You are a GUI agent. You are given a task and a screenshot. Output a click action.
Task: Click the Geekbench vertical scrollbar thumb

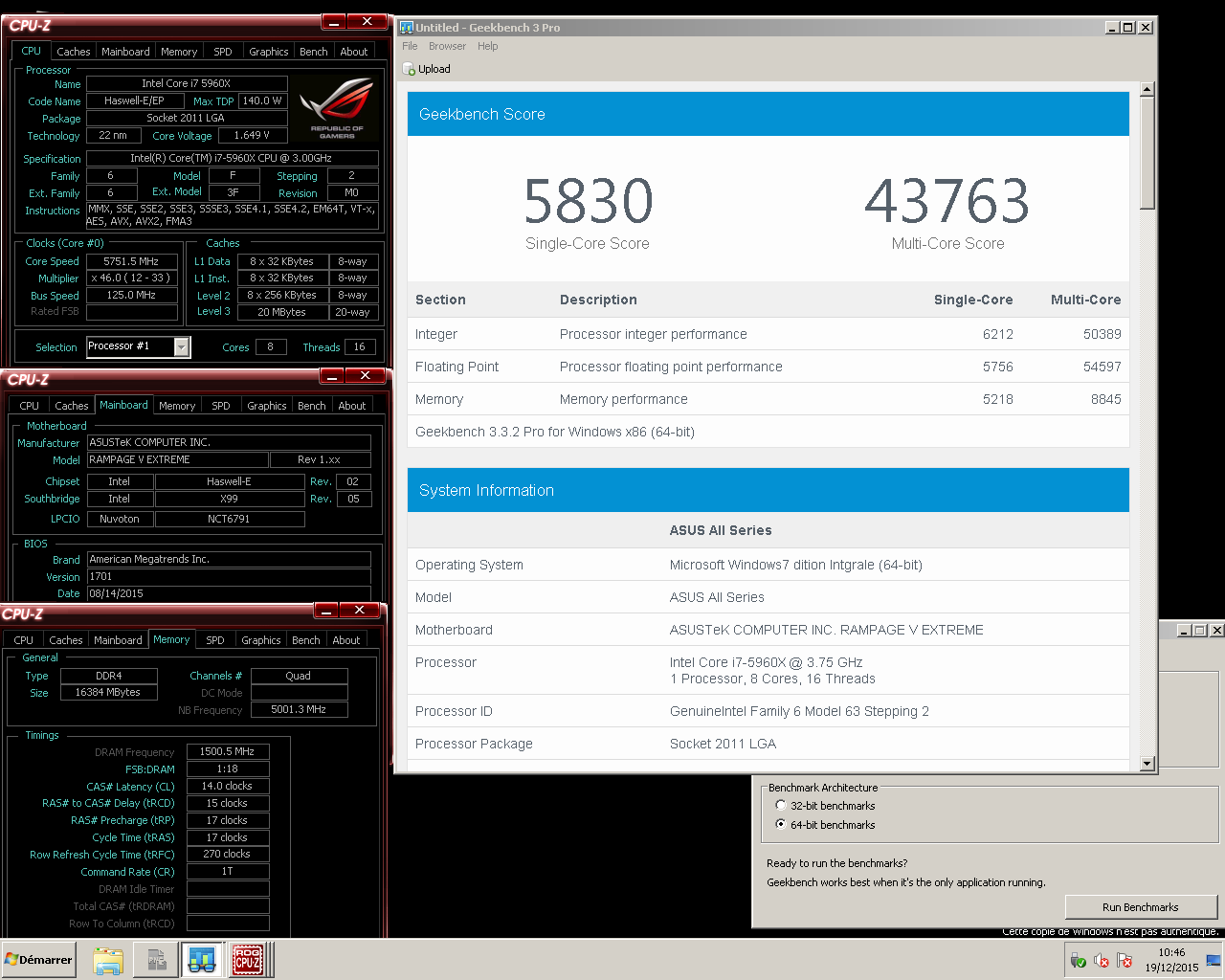pos(1147,153)
